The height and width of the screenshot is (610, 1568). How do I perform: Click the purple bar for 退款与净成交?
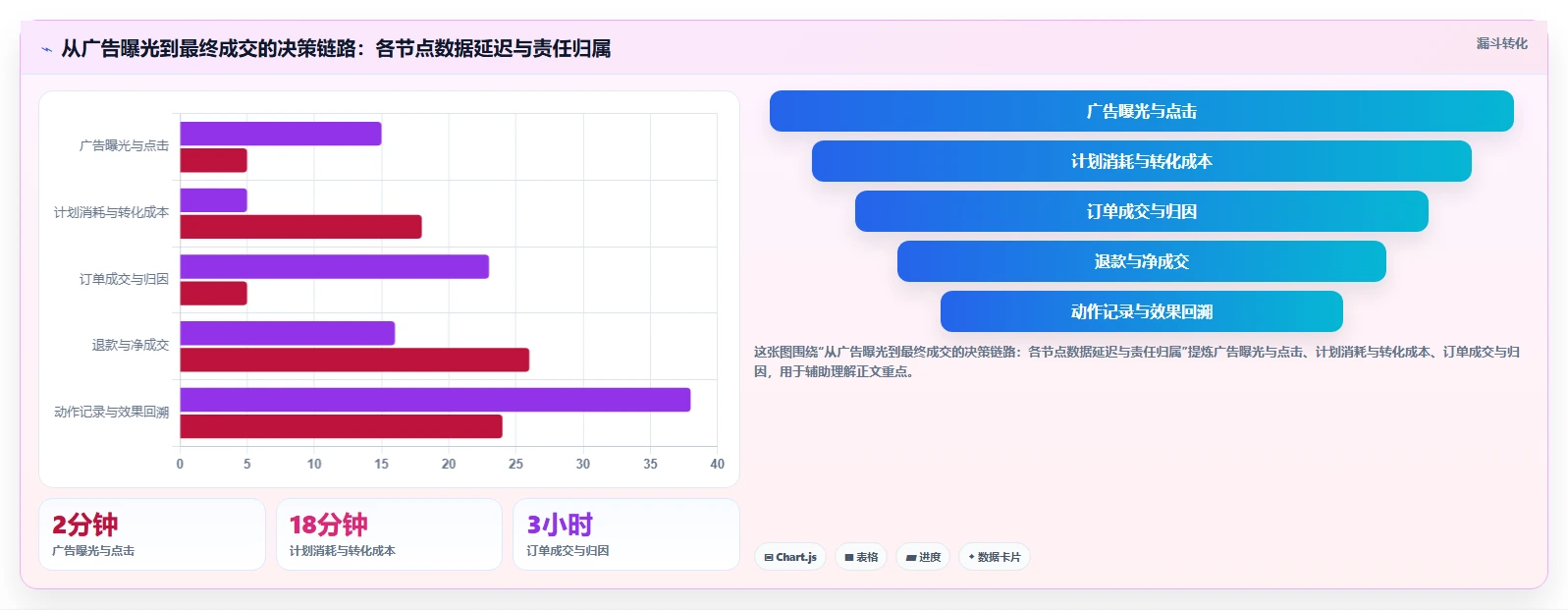point(288,333)
